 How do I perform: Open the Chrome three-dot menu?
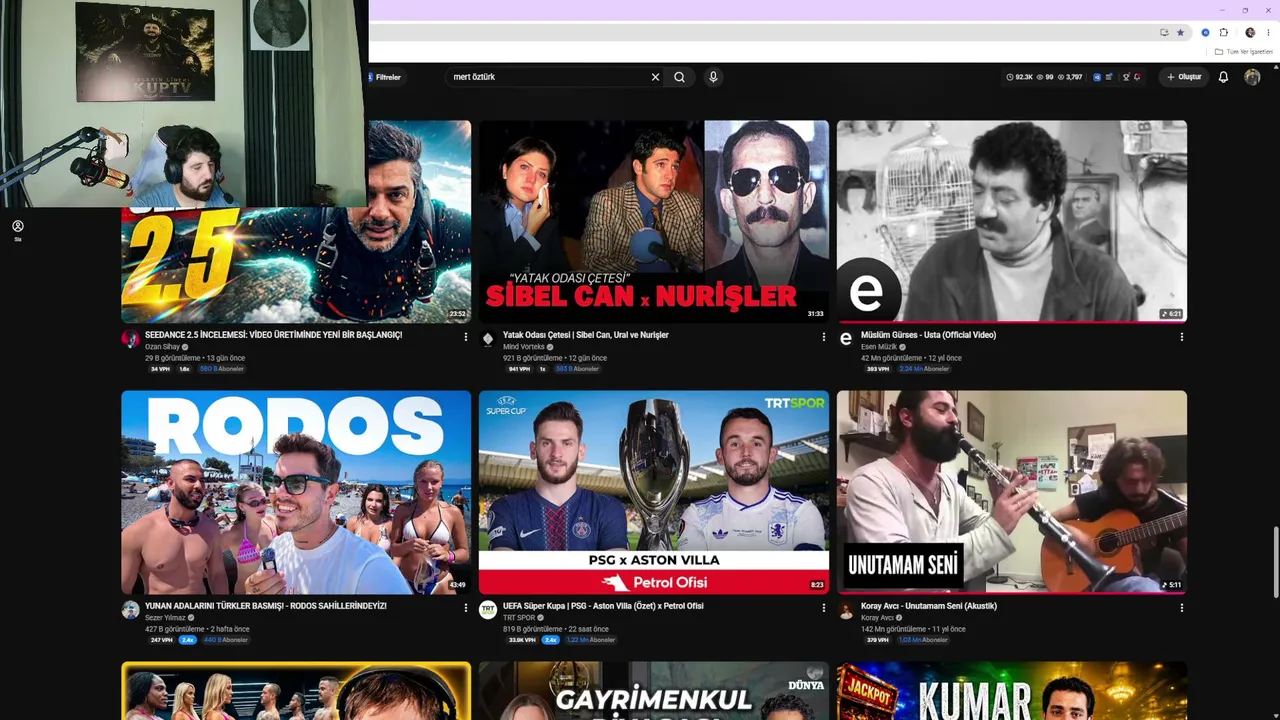[x=1268, y=33]
